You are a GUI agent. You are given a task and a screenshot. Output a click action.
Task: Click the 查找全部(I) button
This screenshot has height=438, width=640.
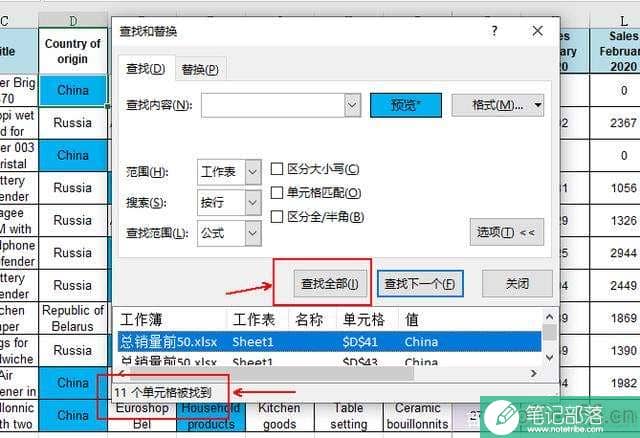coord(330,284)
